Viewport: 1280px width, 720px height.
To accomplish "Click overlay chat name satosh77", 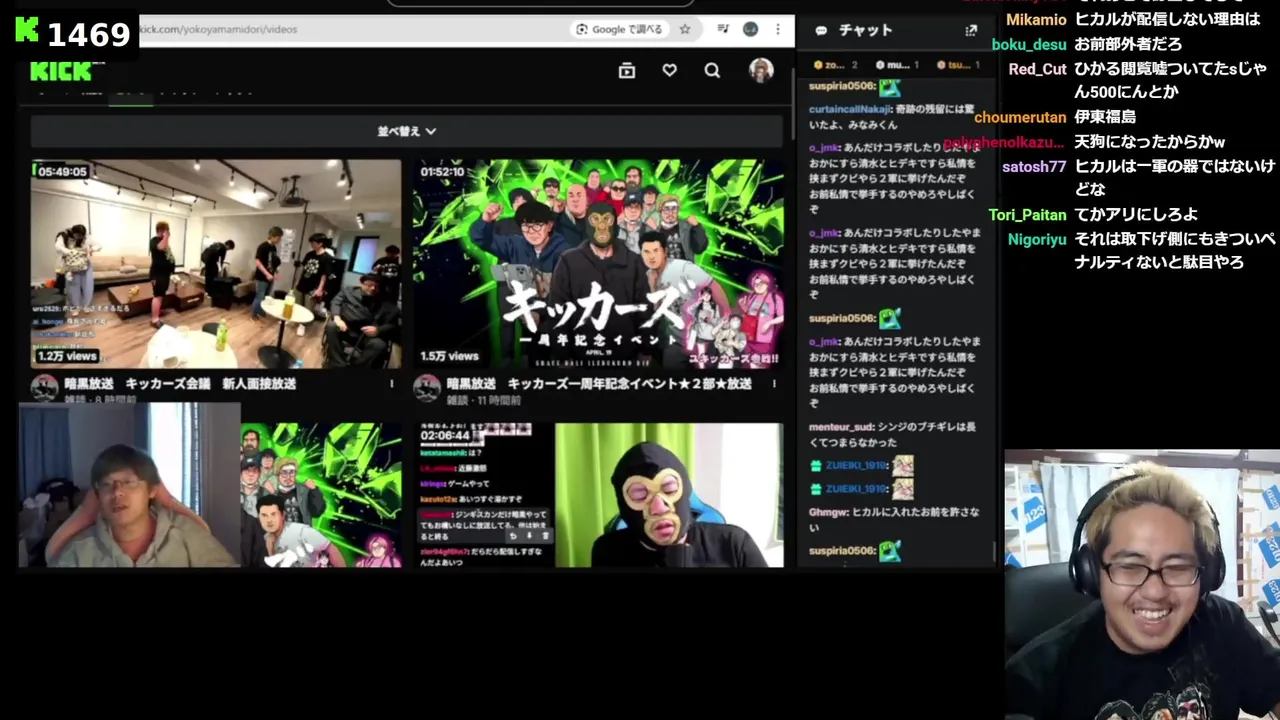I will [1034, 167].
